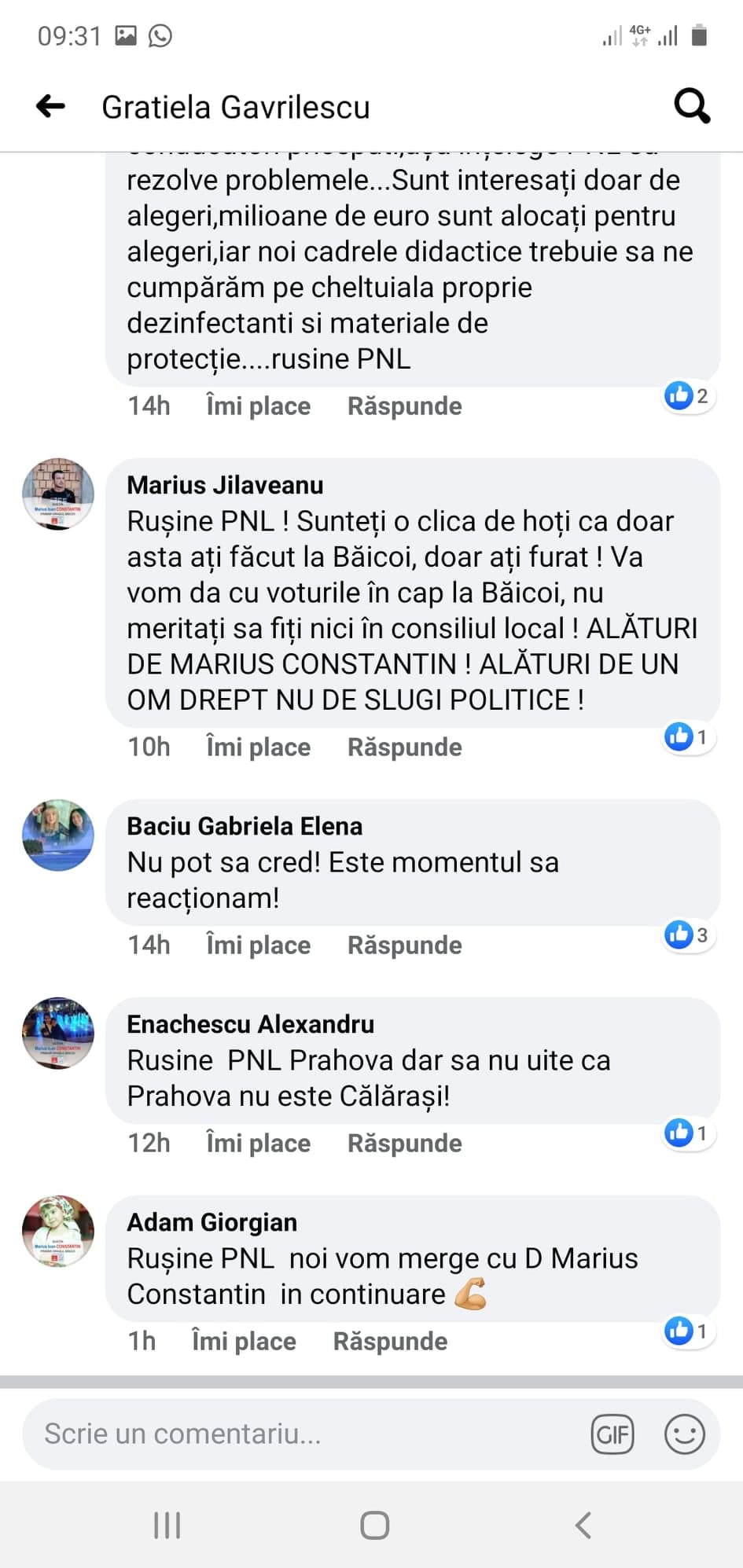Open Enachescu Alexandru's profile name link
This screenshot has width=743, height=1568.
[x=251, y=1024]
